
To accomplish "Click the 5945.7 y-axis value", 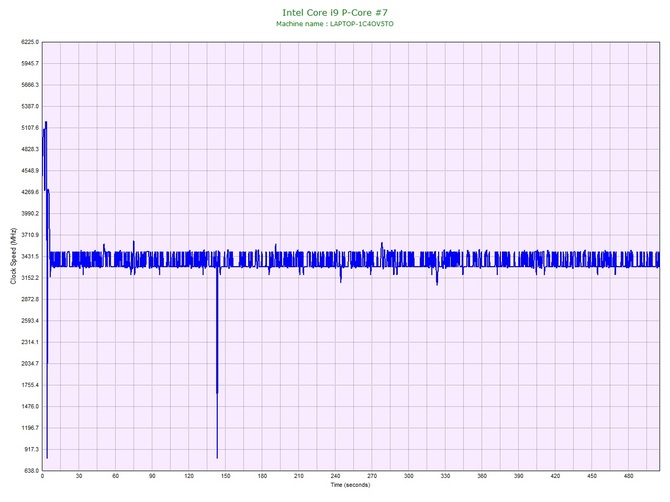I will click(30, 64).
